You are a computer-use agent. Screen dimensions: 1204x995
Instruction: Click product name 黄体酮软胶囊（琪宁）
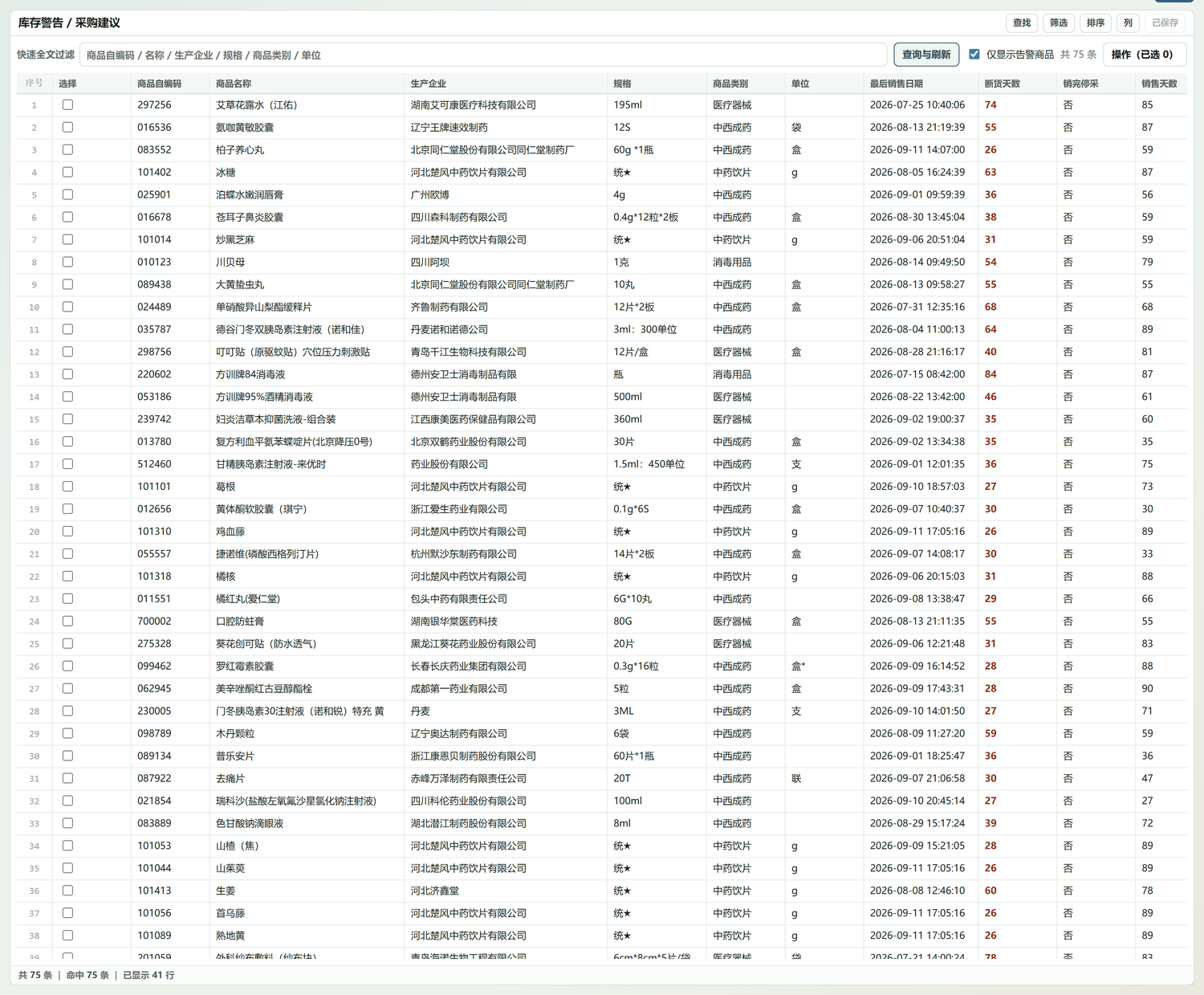(x=262, y=509)
